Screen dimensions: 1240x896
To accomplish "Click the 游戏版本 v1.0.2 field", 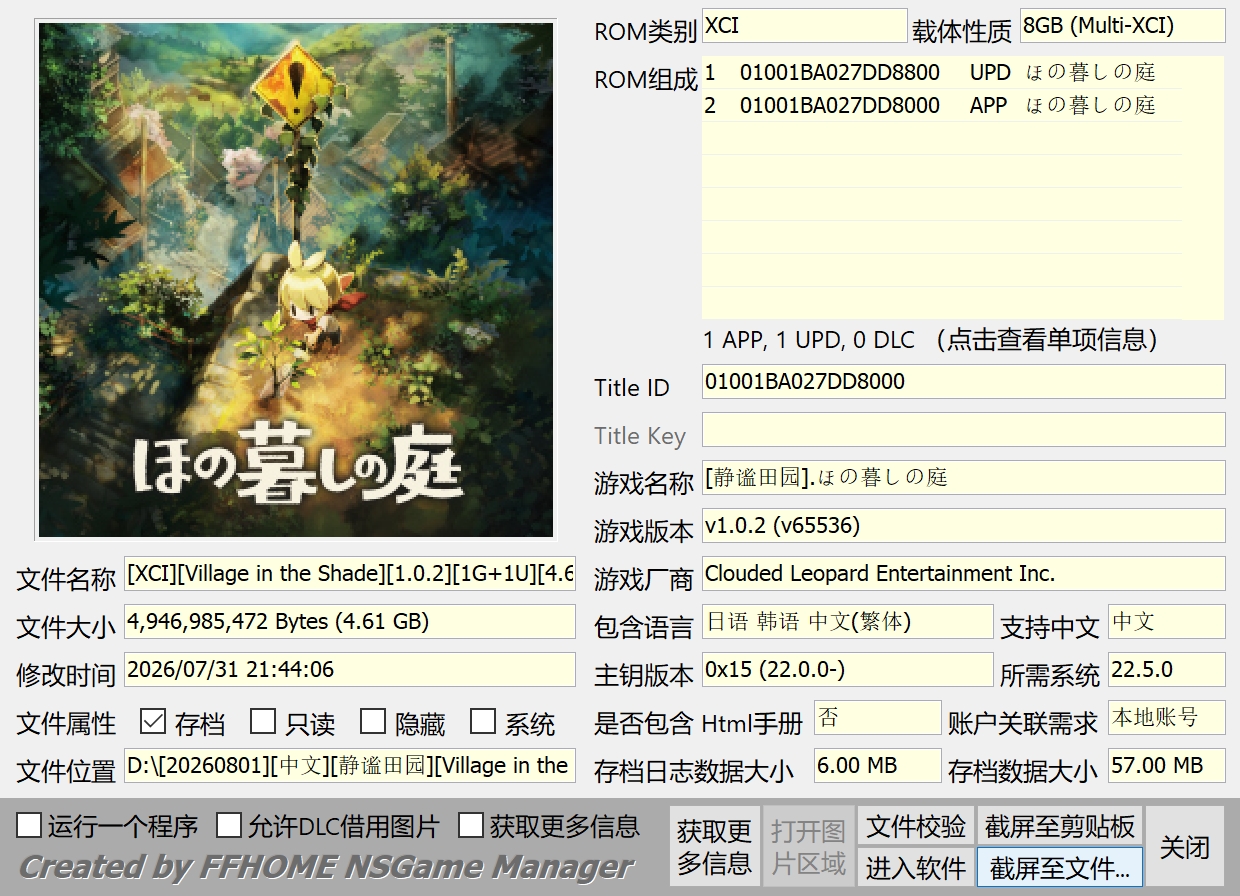I will click(963, 525).
